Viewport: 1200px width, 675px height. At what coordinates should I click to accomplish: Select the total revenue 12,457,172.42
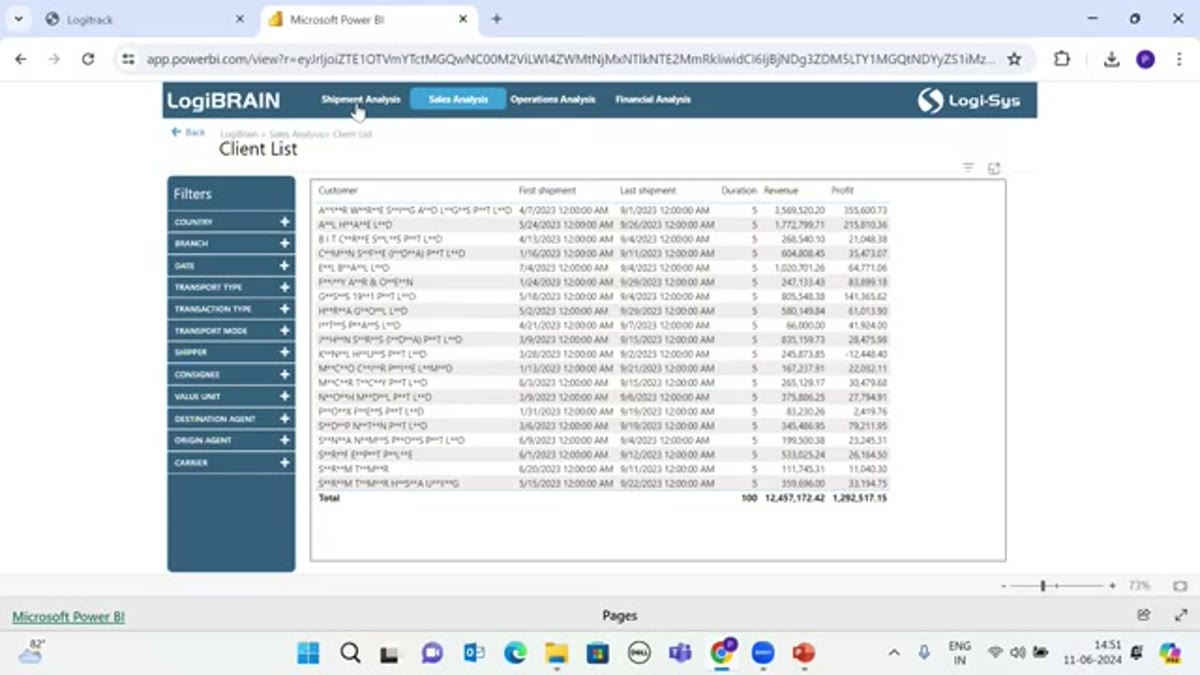(x=795, y=497)
